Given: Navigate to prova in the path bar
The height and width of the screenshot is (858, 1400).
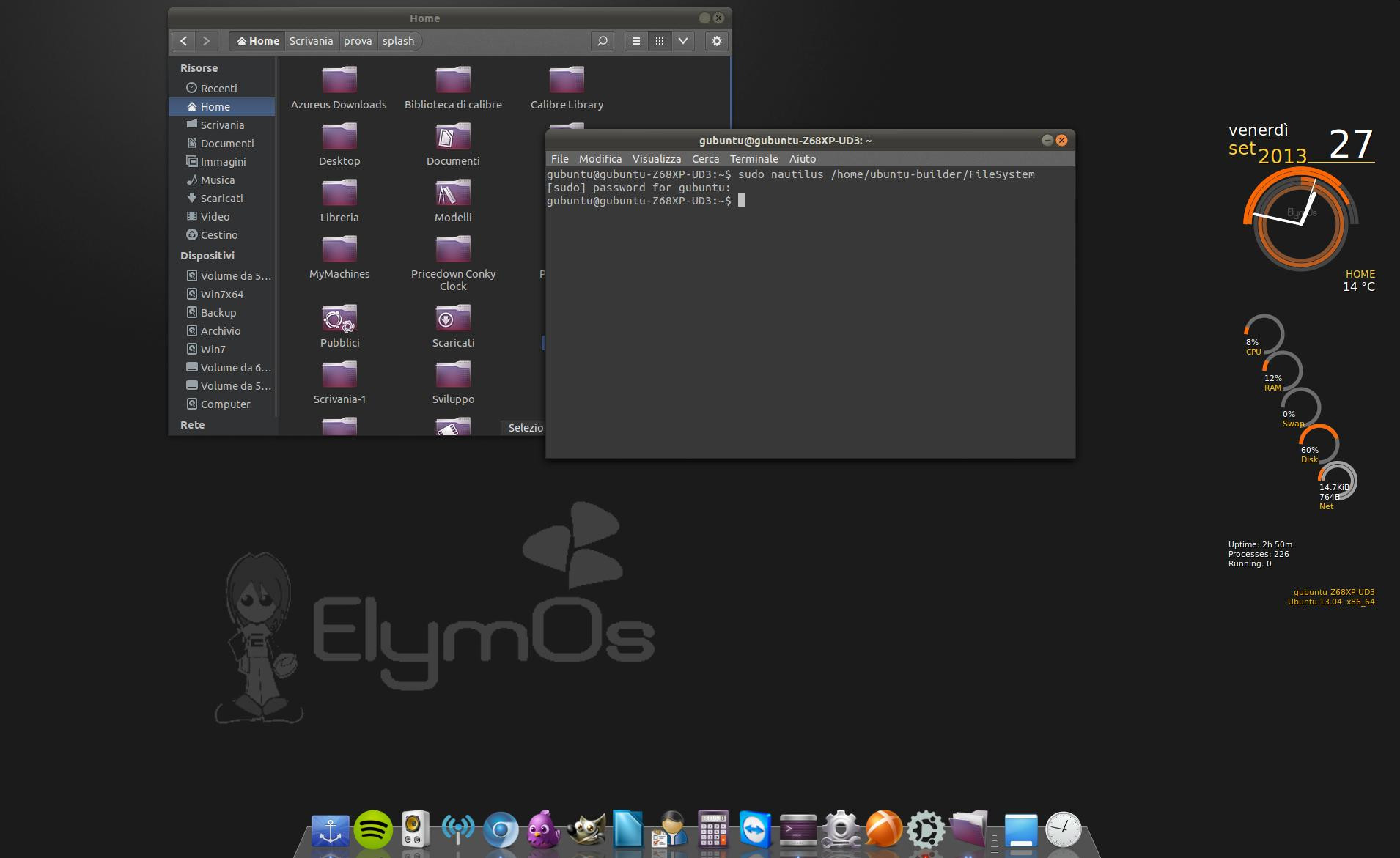Looking at the screenshot, I should (358, 41).
